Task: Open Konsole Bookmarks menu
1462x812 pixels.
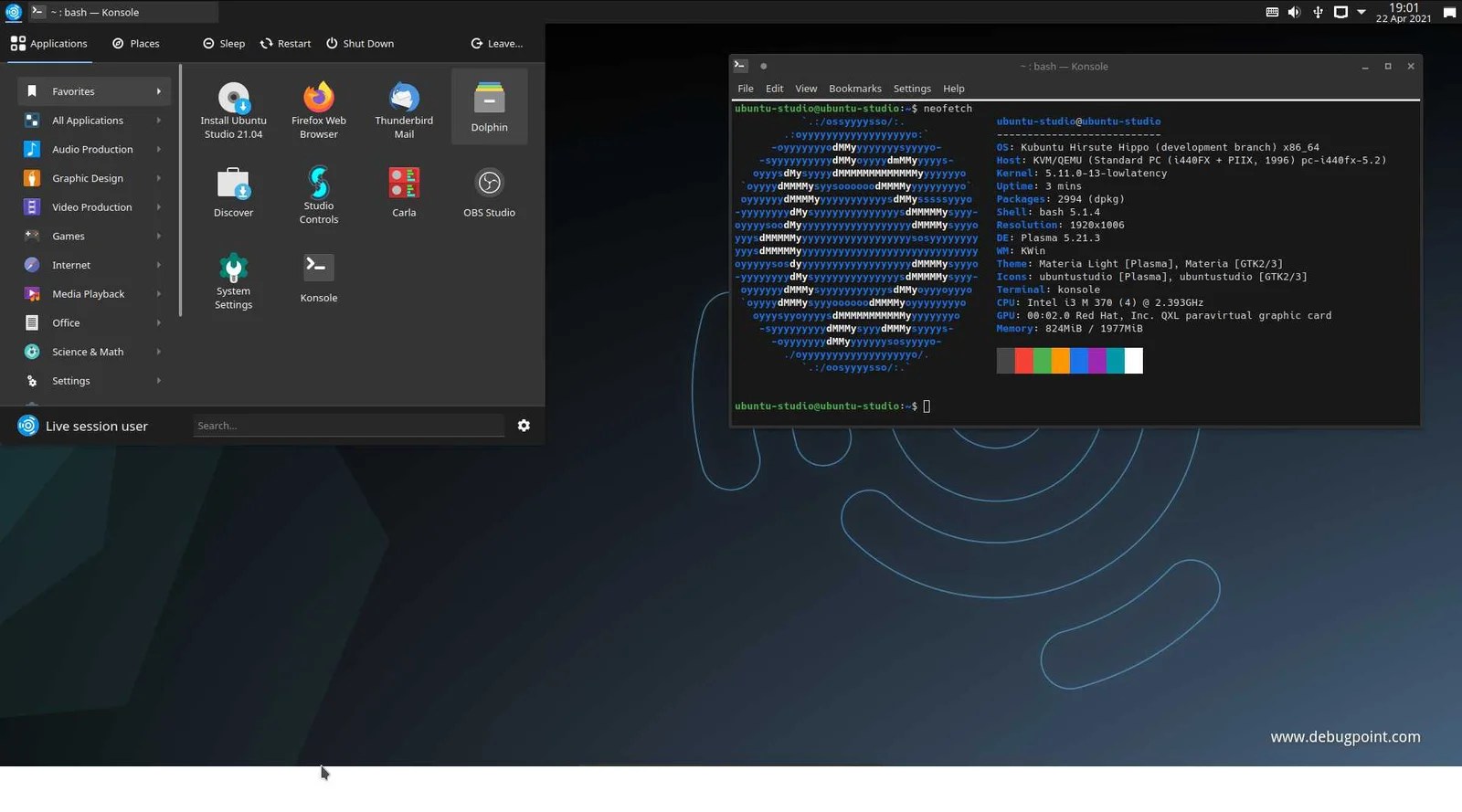Action: pyautogui.click(x=855, y=89)
